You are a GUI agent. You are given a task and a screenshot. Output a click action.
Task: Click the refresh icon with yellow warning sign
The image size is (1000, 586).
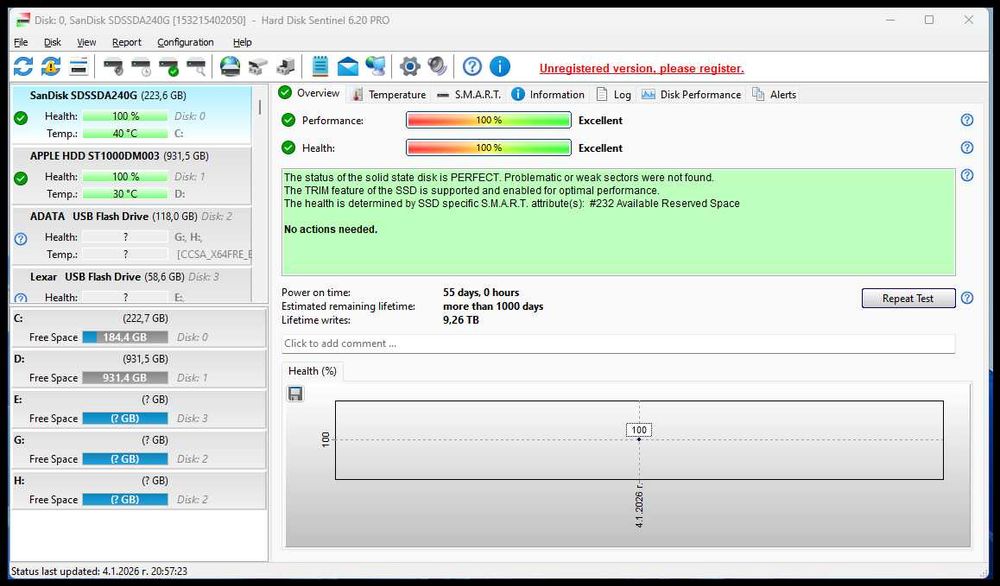[x=51, y=66]
